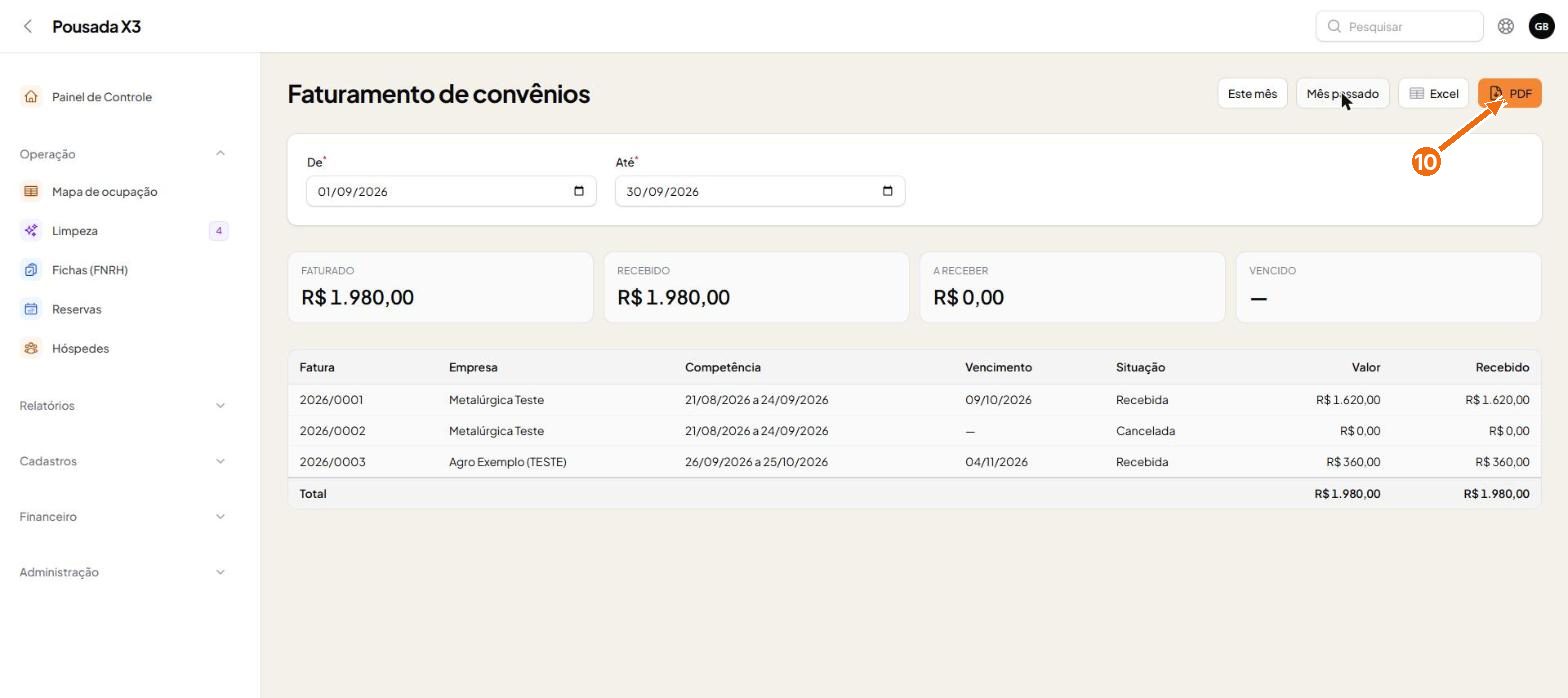
Task: Click Competência column header
Action: coord(722,367)
